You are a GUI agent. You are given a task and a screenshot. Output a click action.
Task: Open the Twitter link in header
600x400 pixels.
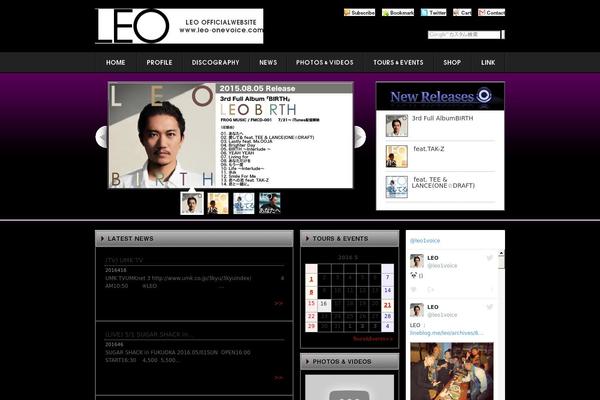tap(434, 13)
